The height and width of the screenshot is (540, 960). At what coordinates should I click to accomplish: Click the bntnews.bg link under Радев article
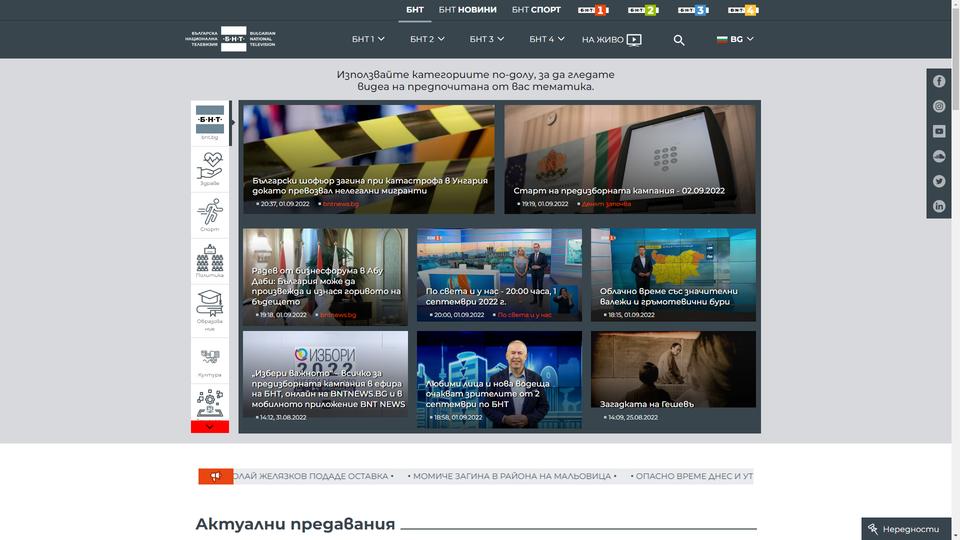[338, 315]
